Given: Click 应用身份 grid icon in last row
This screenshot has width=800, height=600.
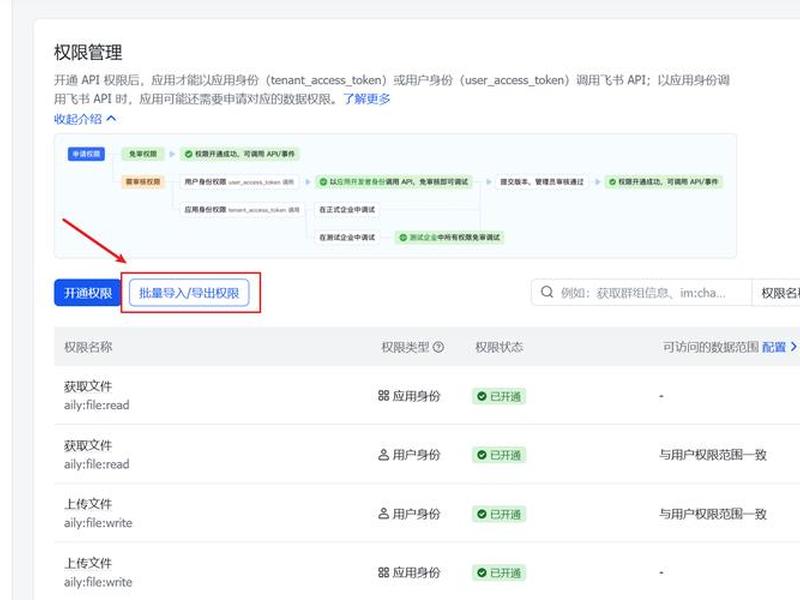Looking at the screenshot, I should point(384,572).
